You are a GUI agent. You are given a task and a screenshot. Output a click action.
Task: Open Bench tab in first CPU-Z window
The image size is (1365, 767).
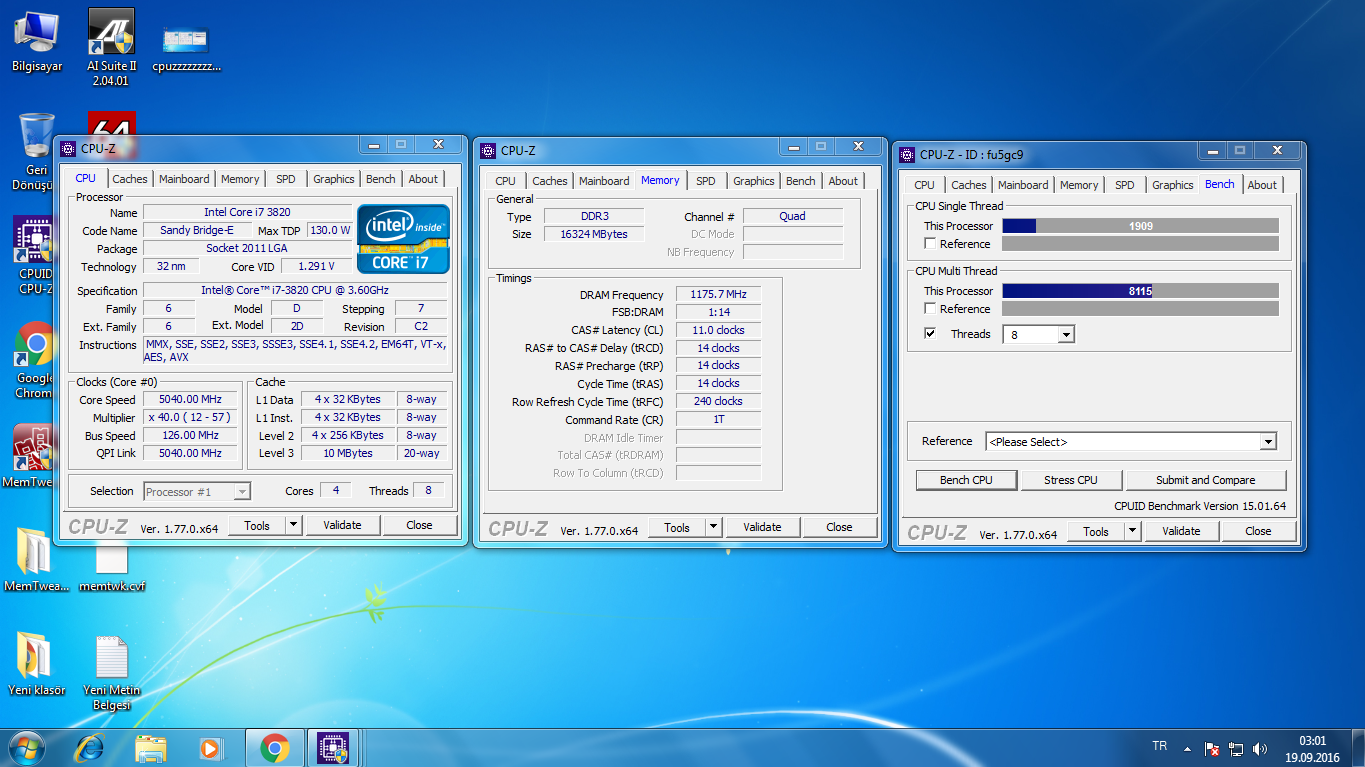tap(381, 179)
